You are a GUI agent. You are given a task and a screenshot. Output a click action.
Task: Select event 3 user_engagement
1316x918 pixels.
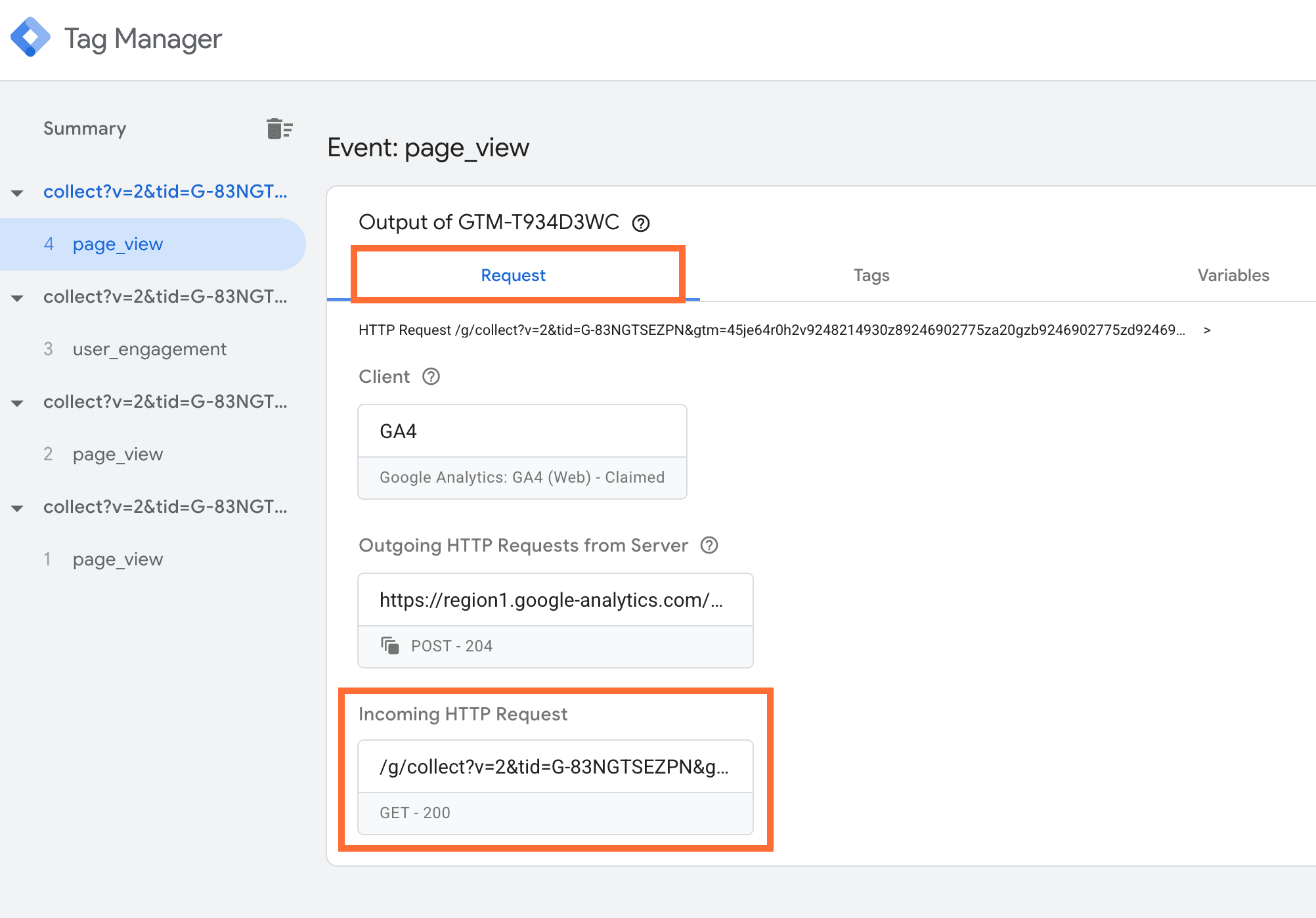pyautogui.click(x=149, y=349)
